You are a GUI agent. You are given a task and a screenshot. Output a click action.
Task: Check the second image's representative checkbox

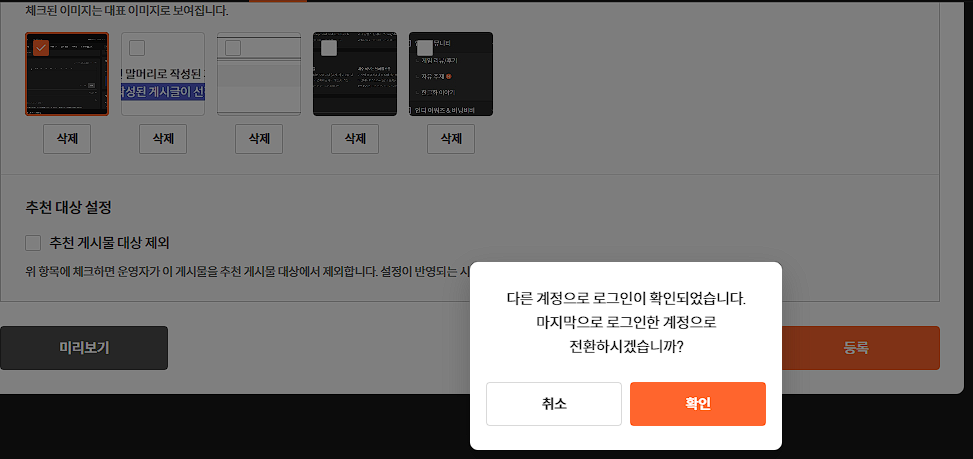pos(137,48)
